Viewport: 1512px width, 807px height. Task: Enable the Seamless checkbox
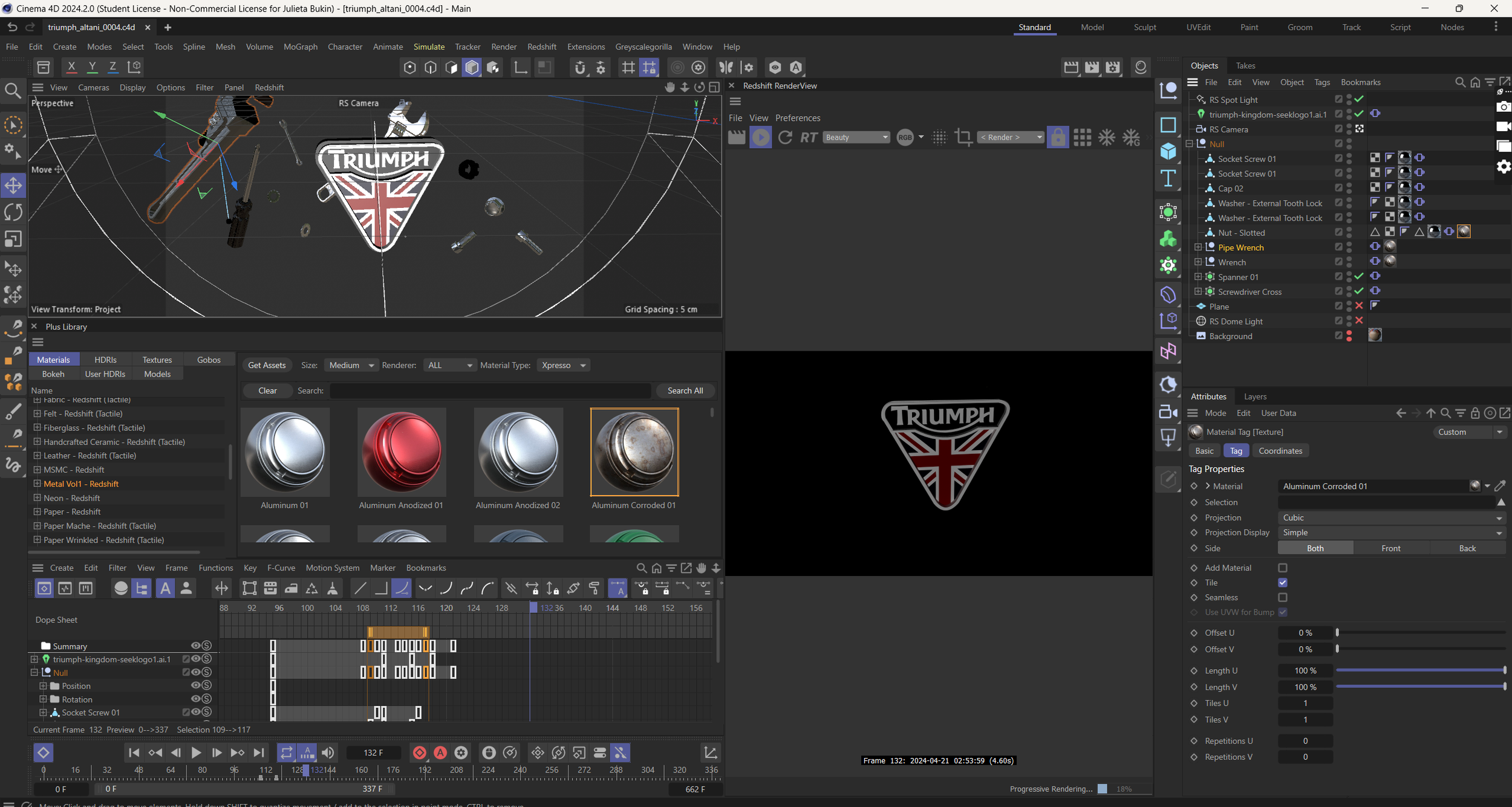coord(1282,597)
